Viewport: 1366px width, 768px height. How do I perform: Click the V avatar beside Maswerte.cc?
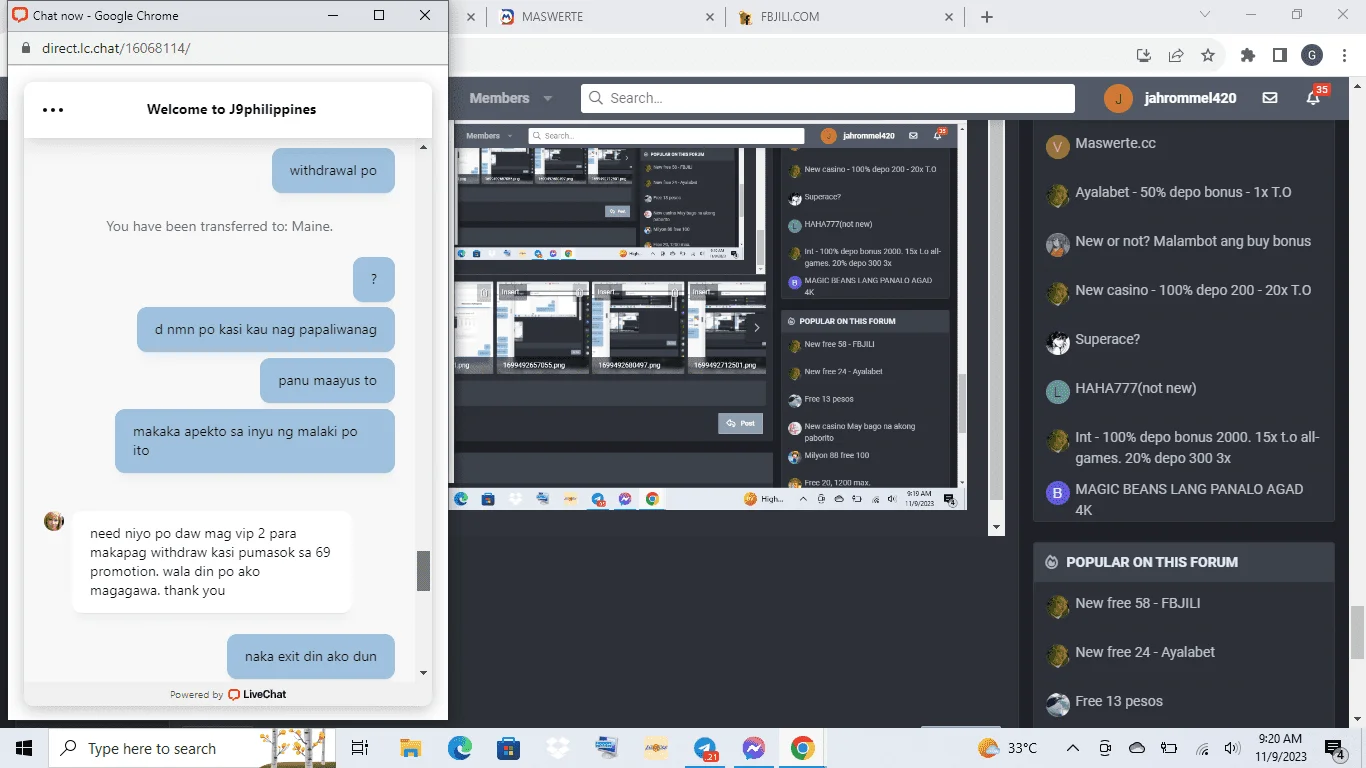(x=1058, y=147)
